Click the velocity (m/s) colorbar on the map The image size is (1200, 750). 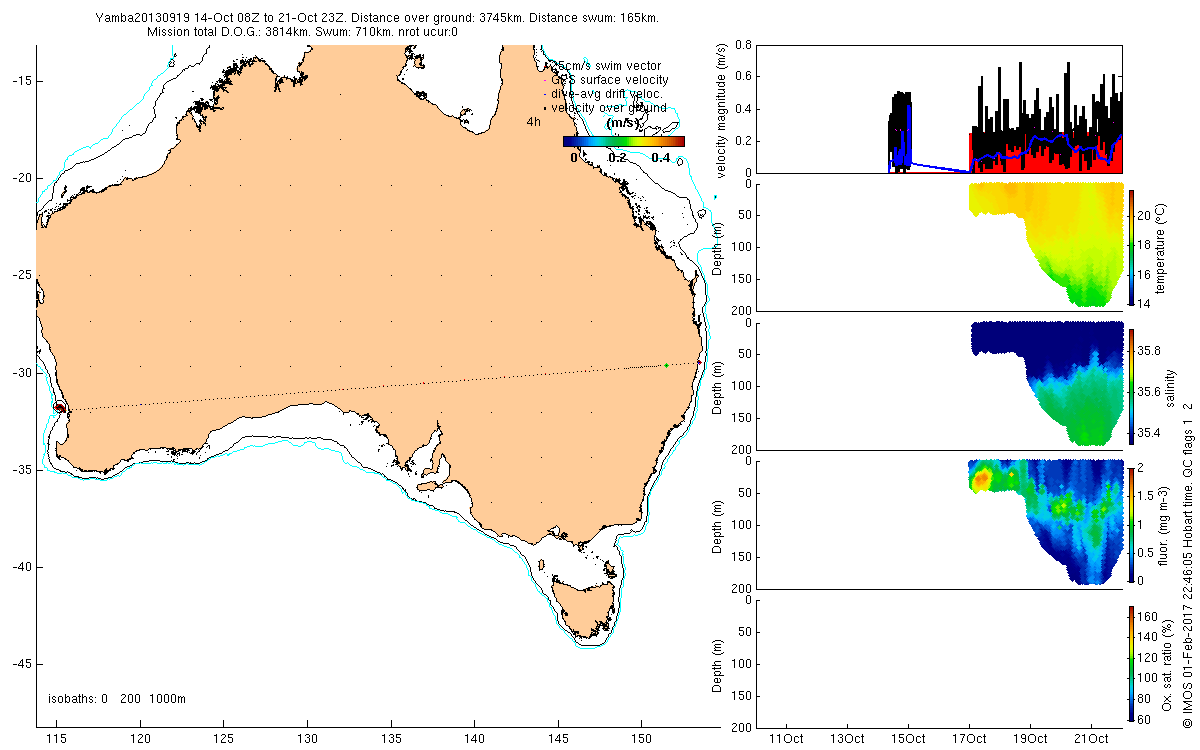624,142
